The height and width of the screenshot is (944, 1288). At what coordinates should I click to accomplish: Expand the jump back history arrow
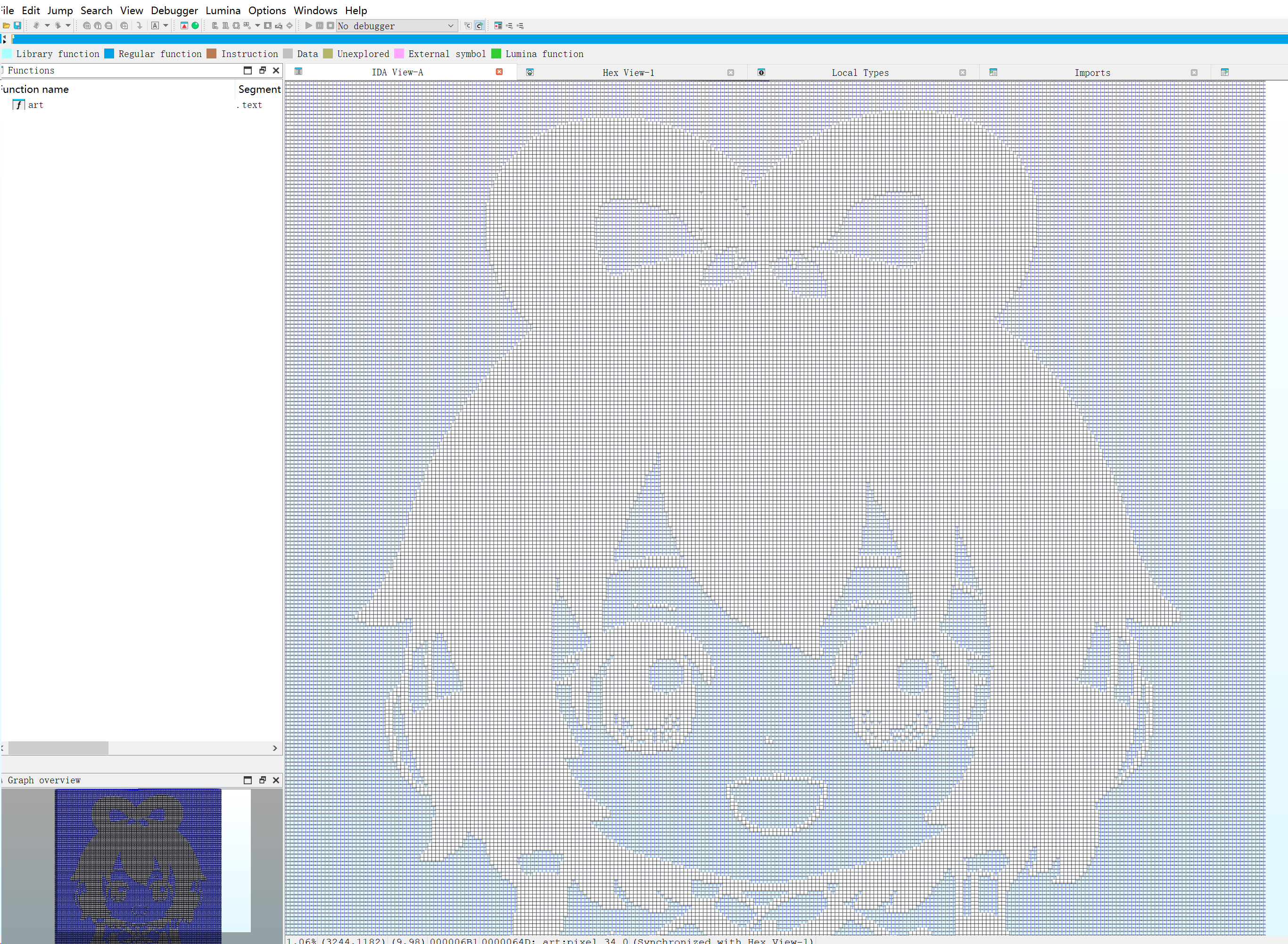point(48,26)
